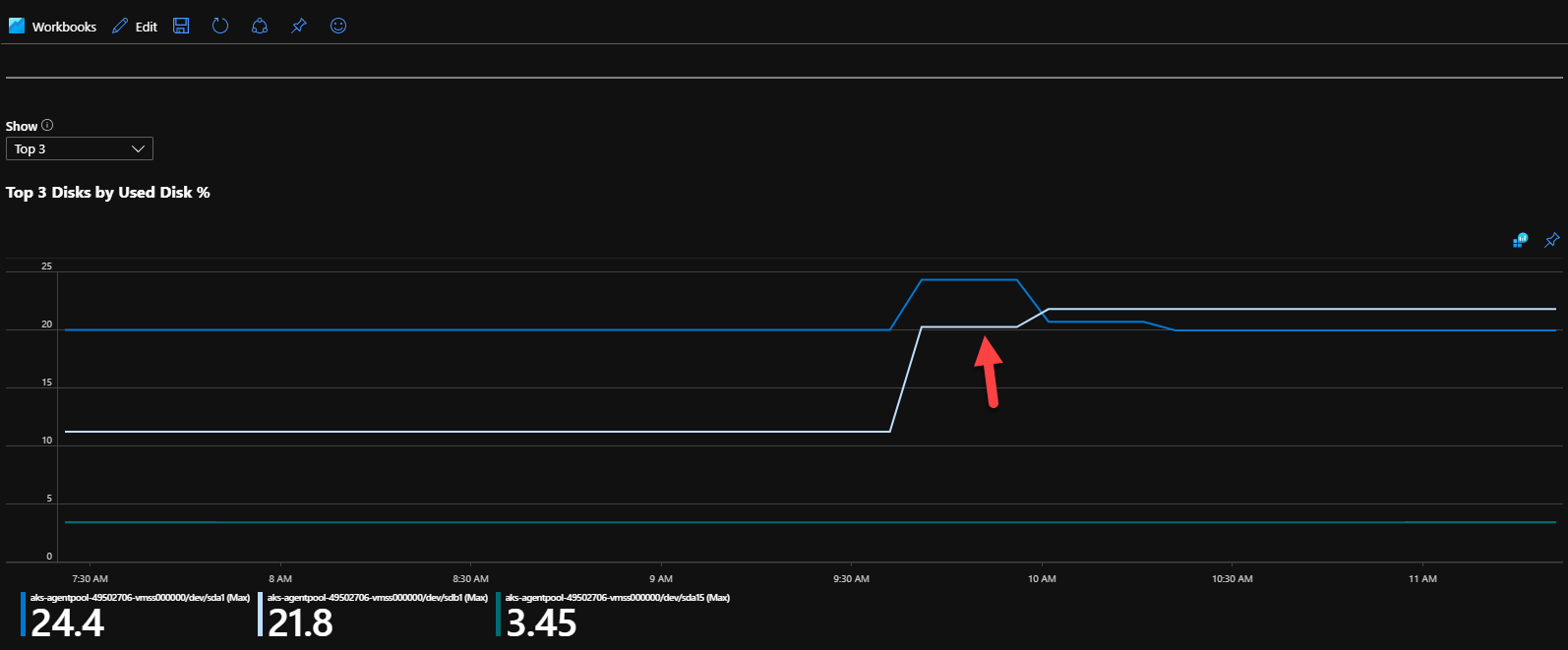
Task: Open the Workbooks icon
Action: [17, 26]
